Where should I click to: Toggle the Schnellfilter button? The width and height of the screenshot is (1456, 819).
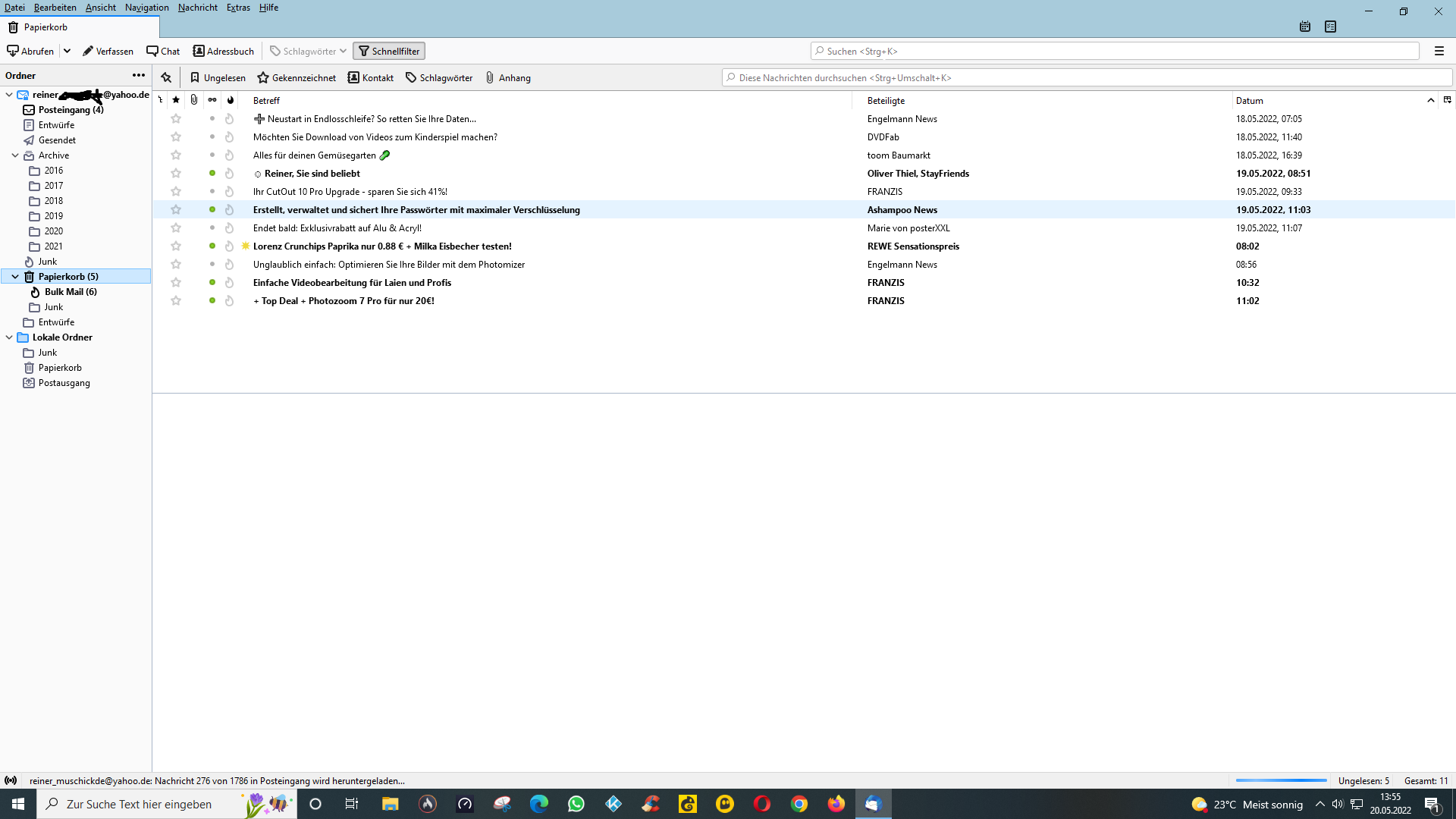(x=389, y=51)
